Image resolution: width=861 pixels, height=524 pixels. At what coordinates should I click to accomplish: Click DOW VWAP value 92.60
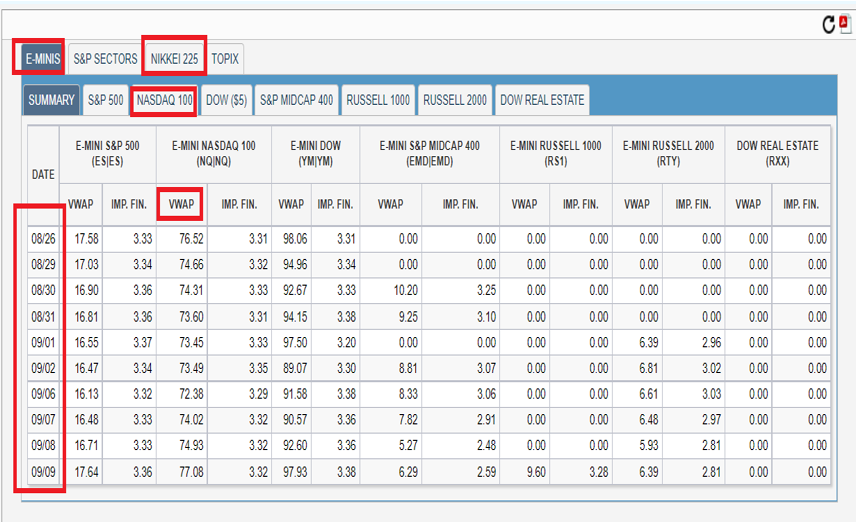(295, 445)
